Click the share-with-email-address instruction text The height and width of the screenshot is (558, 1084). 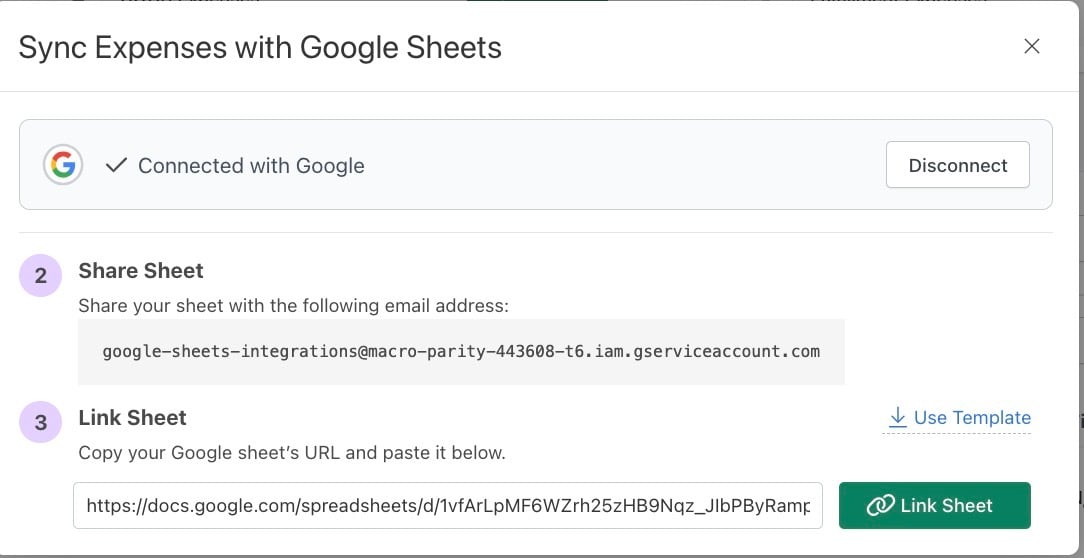coord(294,306)
